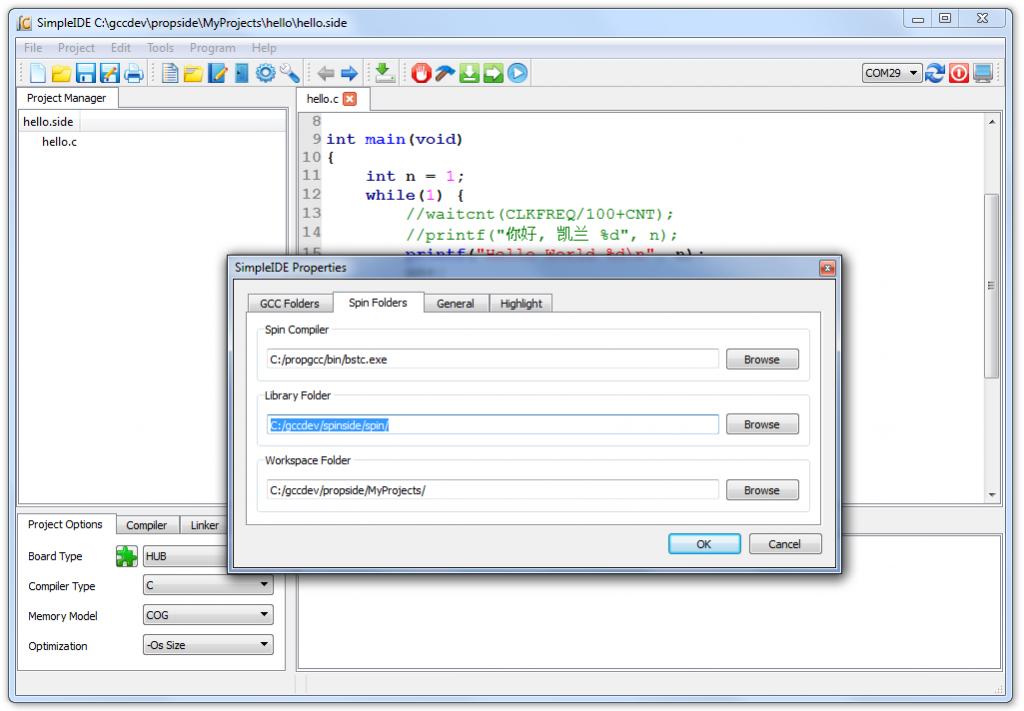Viewport: 1024px width, 711px height.
Task: Switch to the General tab
Action: (455, 304)
